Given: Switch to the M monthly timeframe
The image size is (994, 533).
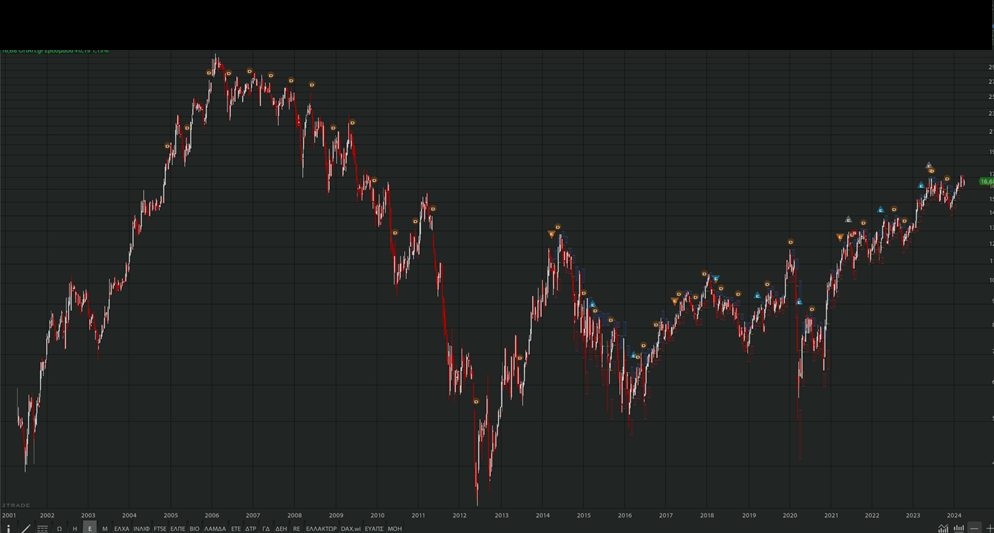Looking at the screenshot, I should coord(105,529).
